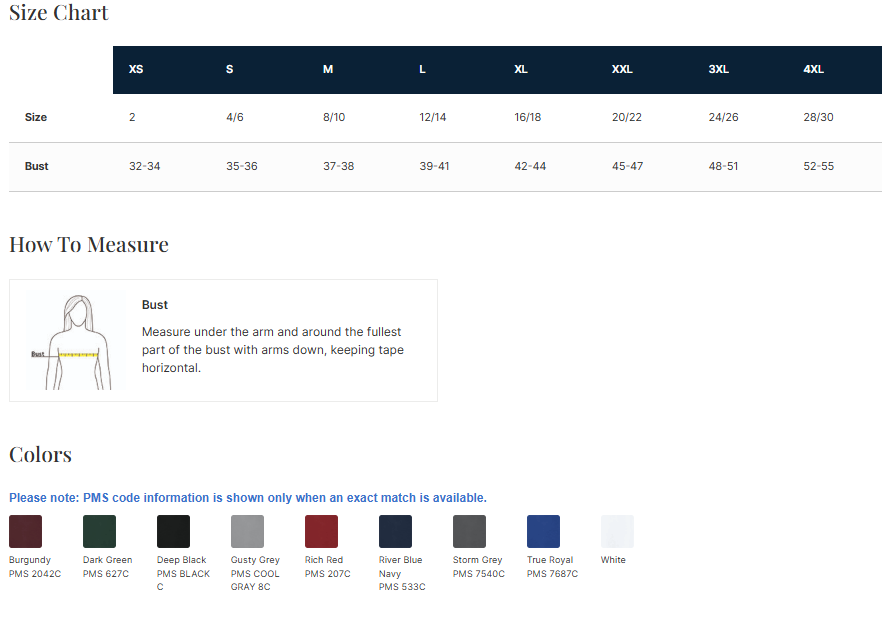The height and width of the screenshot is (631, 882).
Task: Select the Storm Grey color swatch
Action: pyautogui.click(x=469, y=531)
